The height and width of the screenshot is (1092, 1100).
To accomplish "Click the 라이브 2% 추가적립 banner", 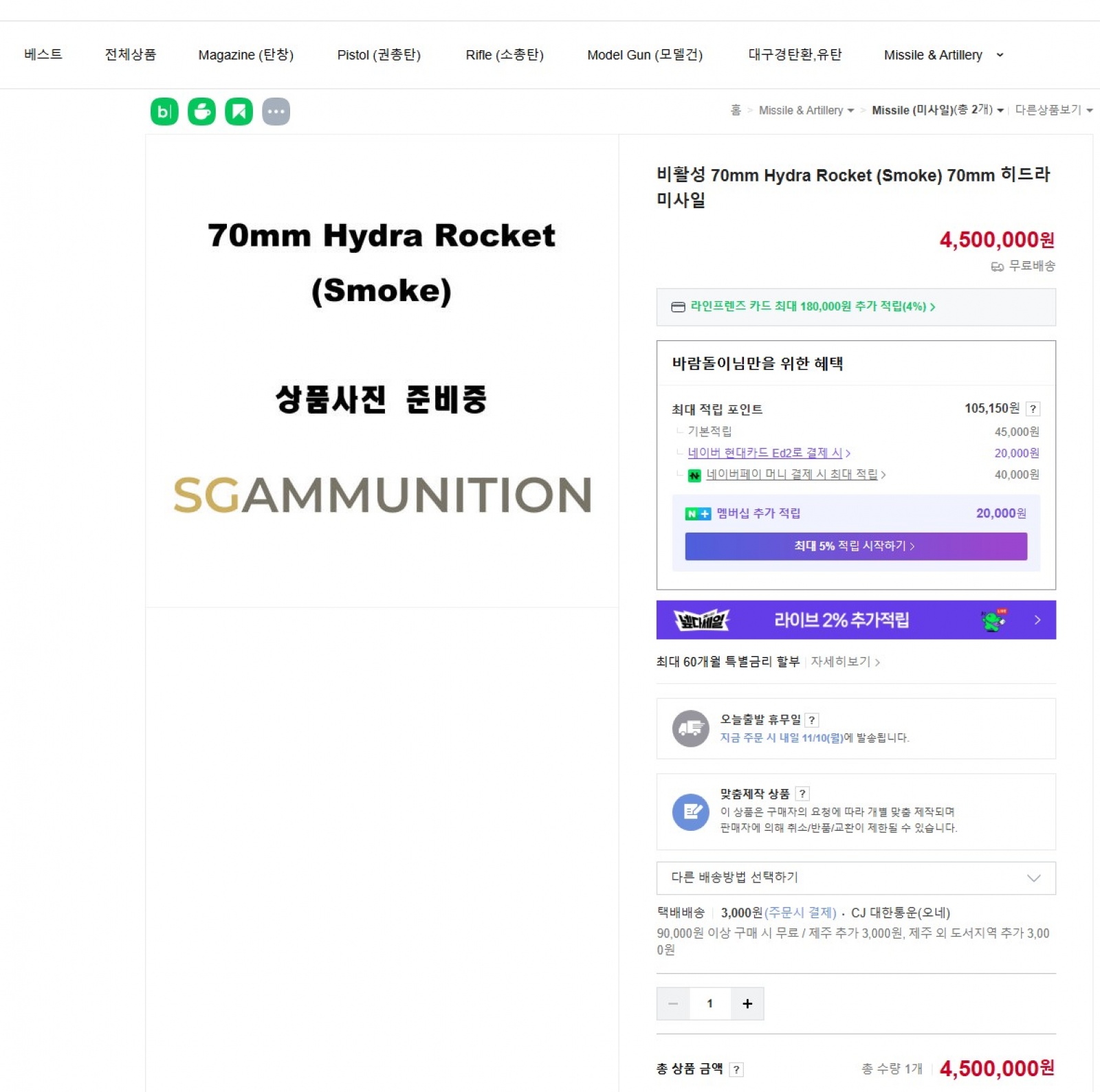I will point(855,620).
